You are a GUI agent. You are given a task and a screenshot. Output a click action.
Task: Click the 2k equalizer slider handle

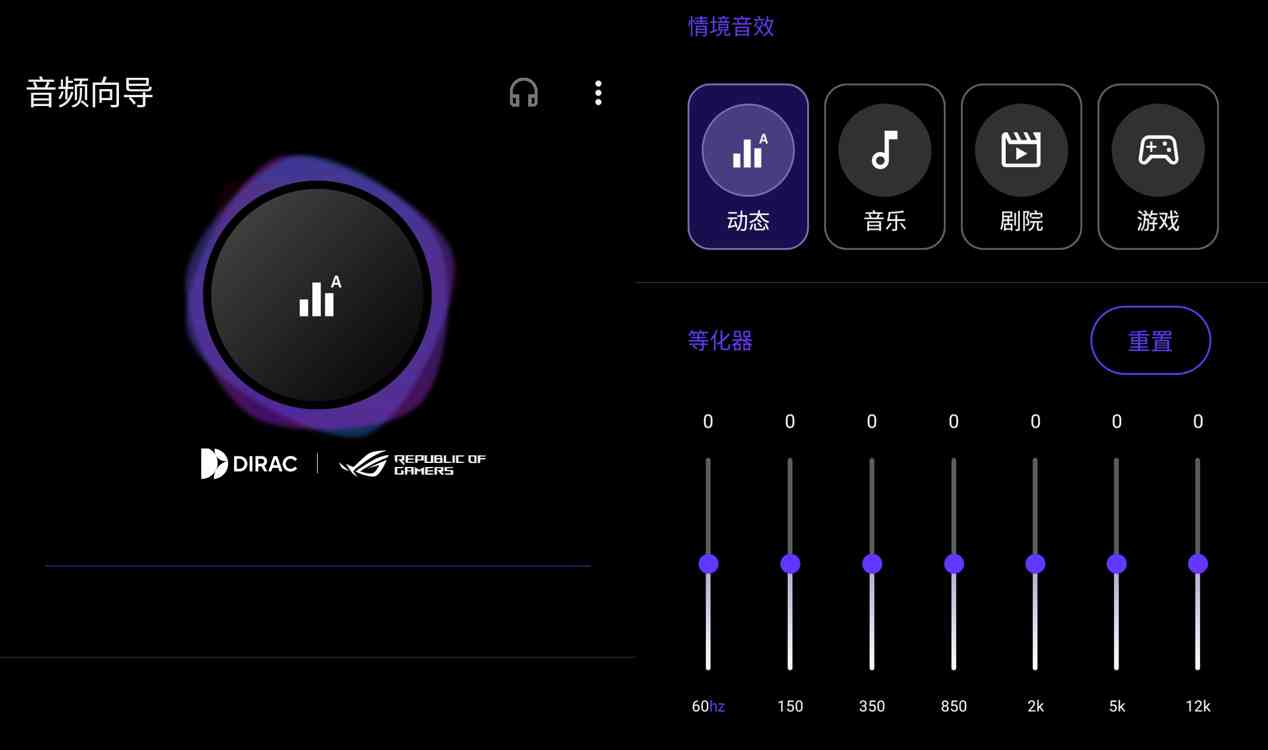point(1035,564)
